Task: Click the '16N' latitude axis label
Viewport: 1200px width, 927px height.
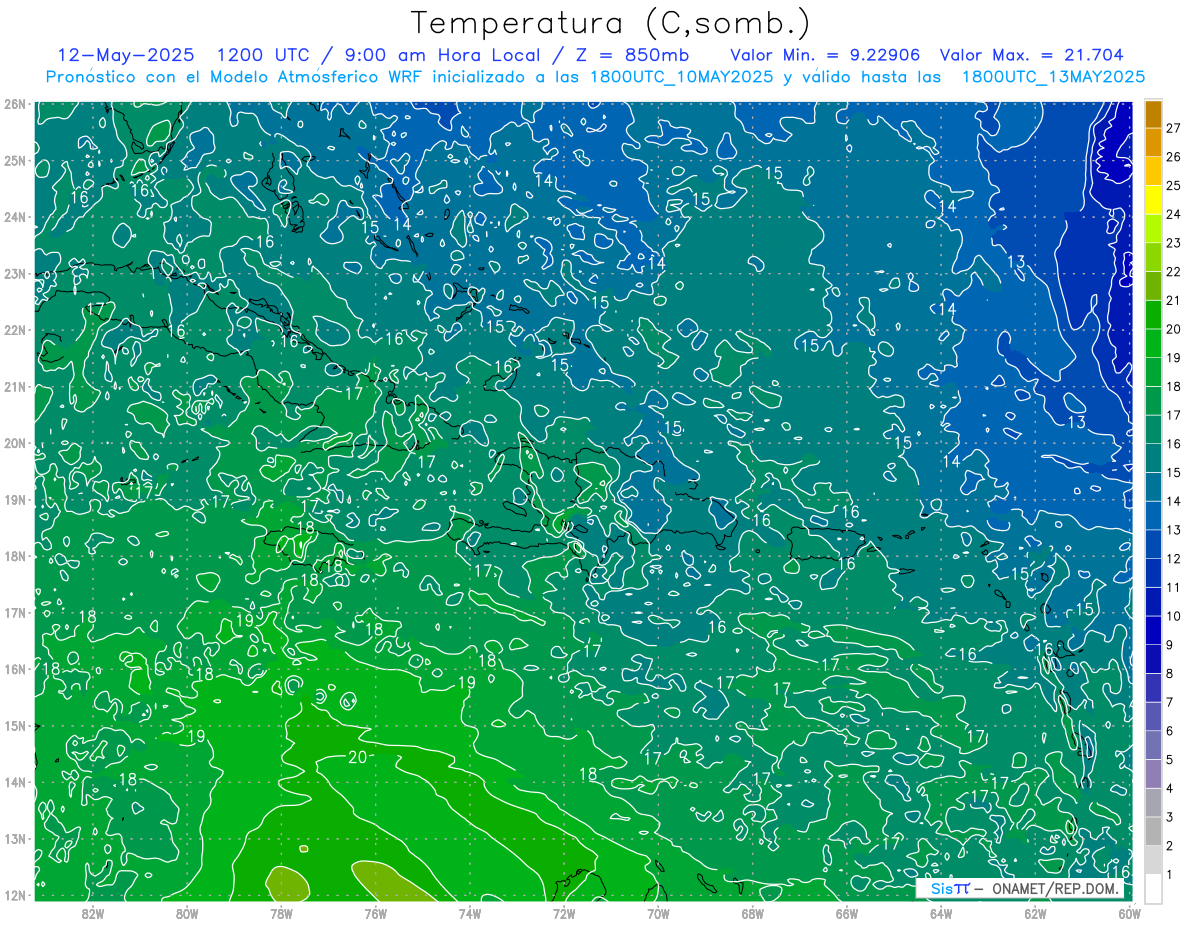Action: pos(15,669)
